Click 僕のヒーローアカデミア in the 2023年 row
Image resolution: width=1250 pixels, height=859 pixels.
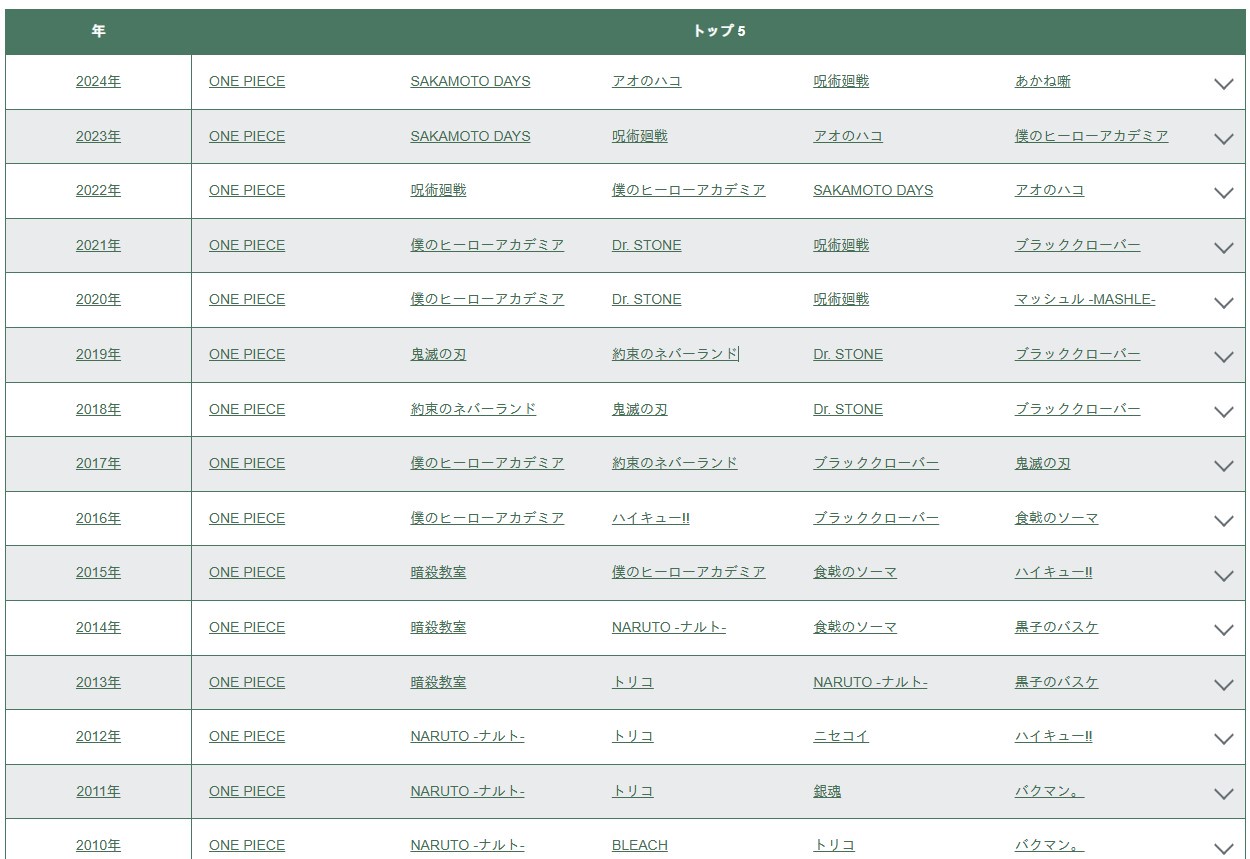1092,136
